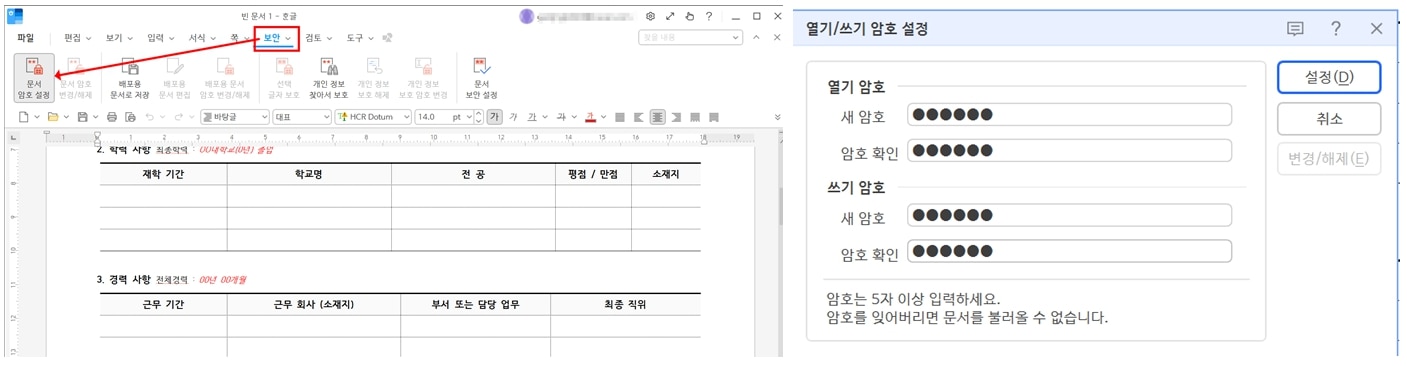Click the new document icon
Screen dimensions: 1407x366
[24, 117]
